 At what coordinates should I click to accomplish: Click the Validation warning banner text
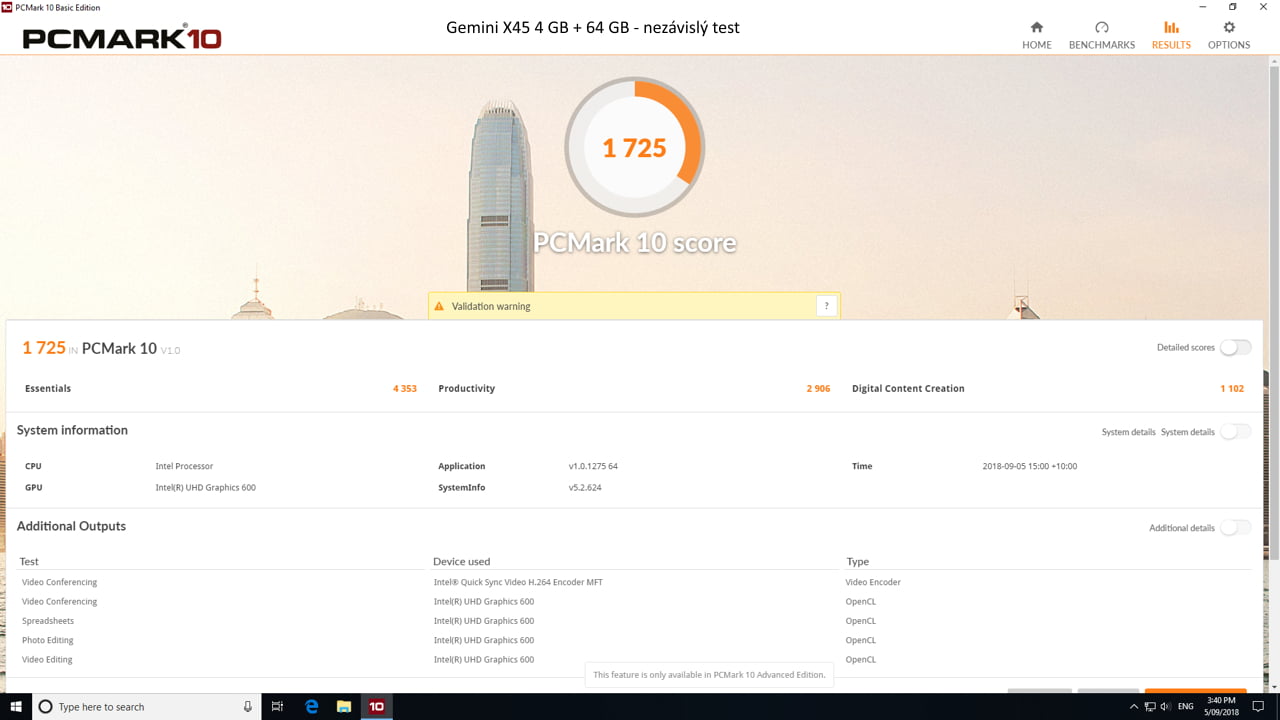(491, 306)
